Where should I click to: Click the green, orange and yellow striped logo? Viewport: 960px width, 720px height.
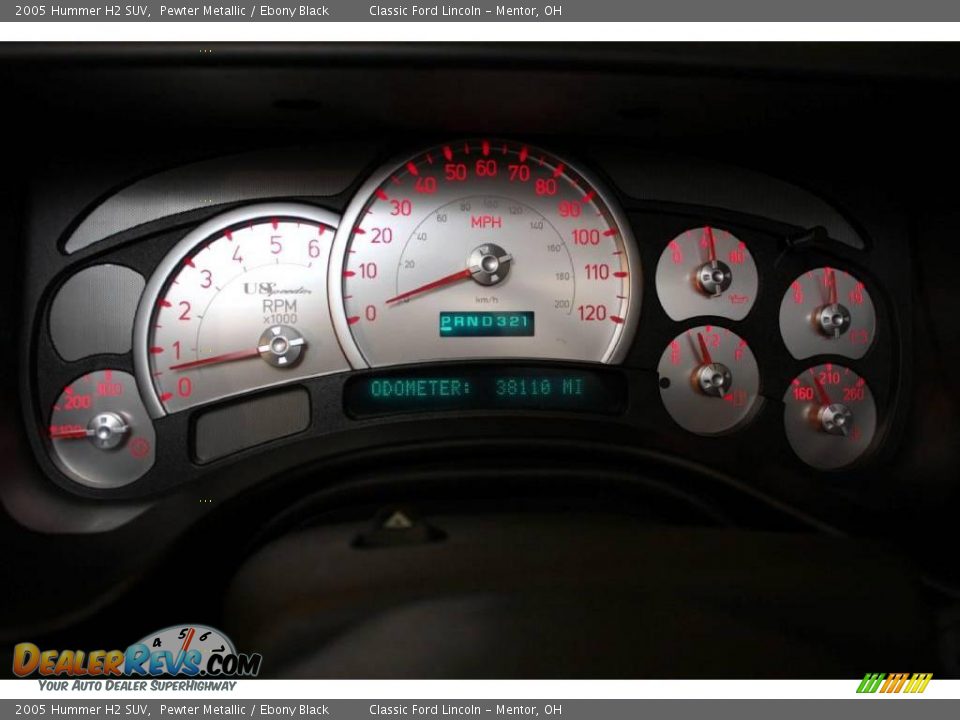[x=894, y=683]
